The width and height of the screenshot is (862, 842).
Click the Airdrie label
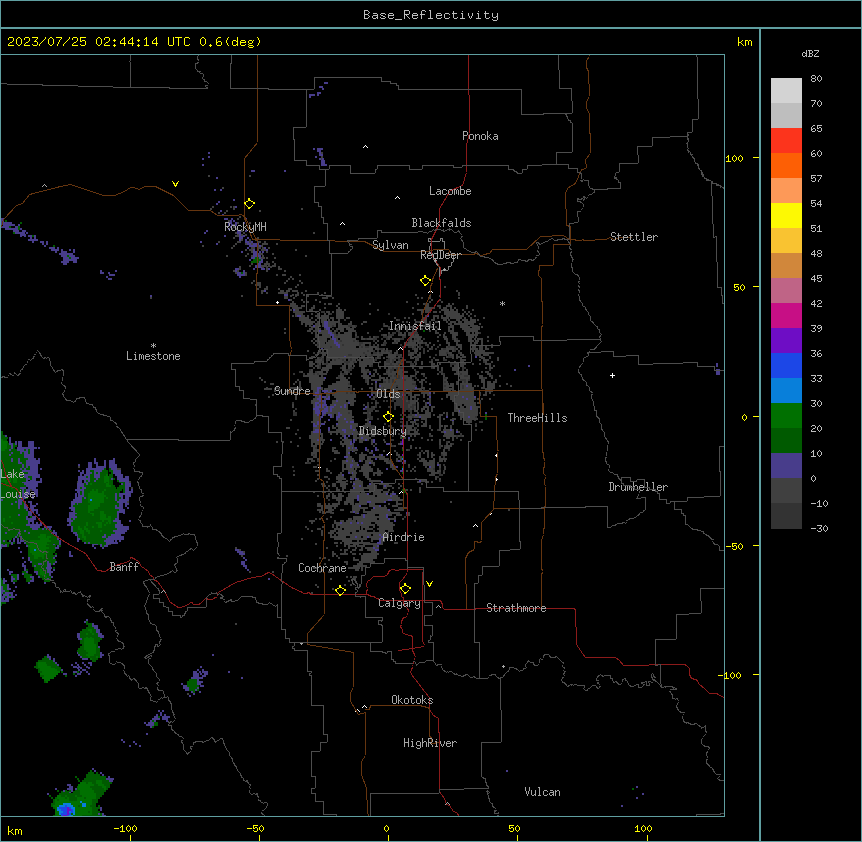click(x=404, y=537)
